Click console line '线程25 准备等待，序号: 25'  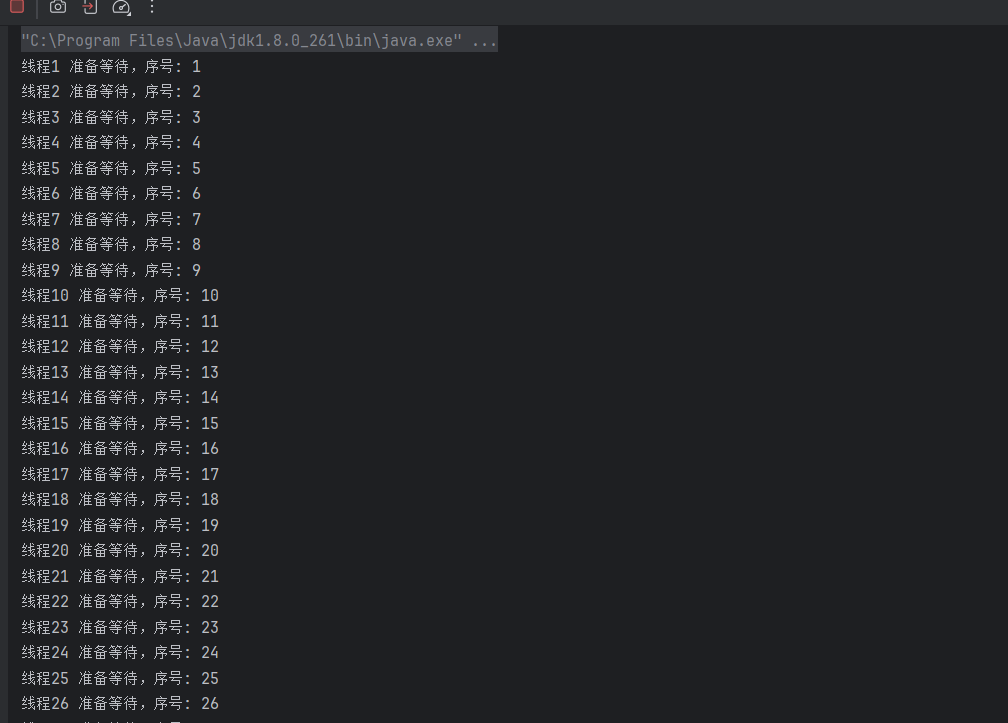[120, 677]
